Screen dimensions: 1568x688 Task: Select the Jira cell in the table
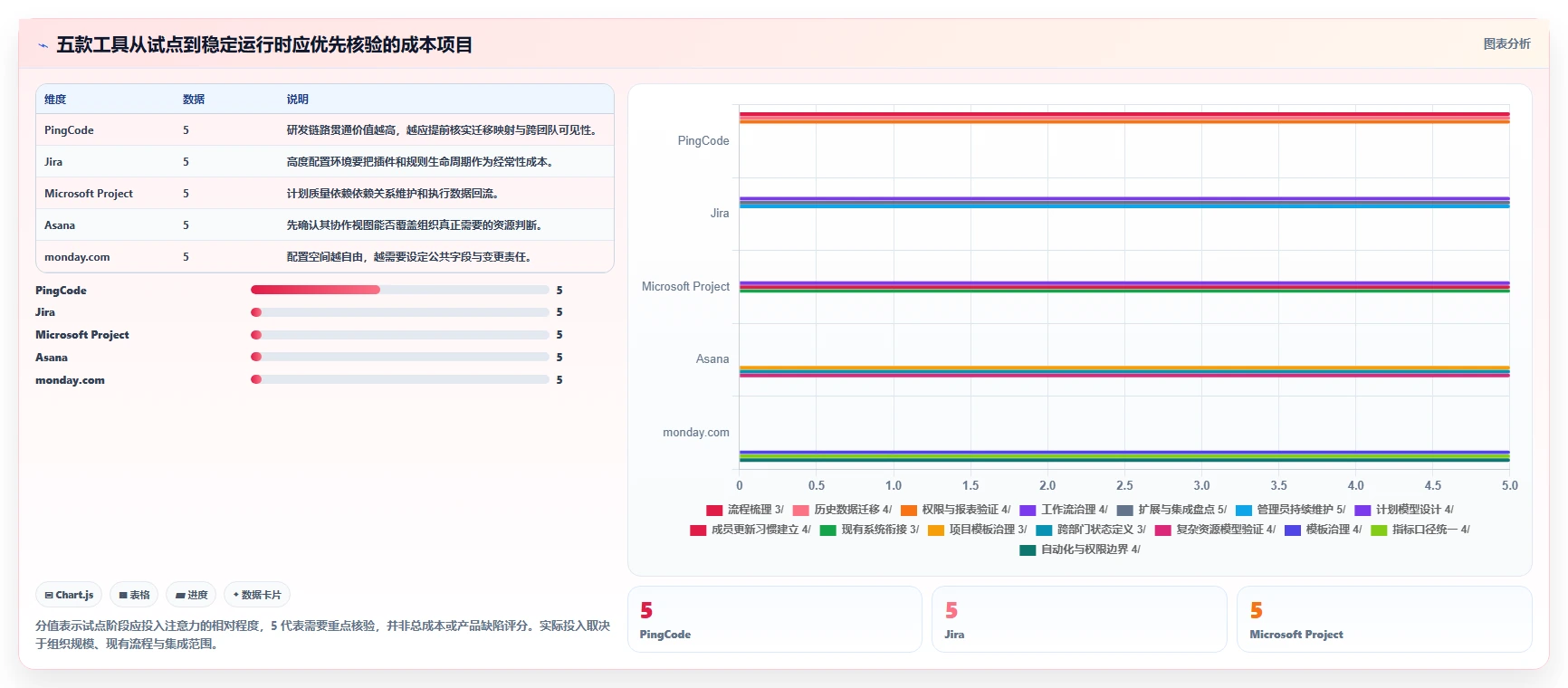tap(53, 162)
